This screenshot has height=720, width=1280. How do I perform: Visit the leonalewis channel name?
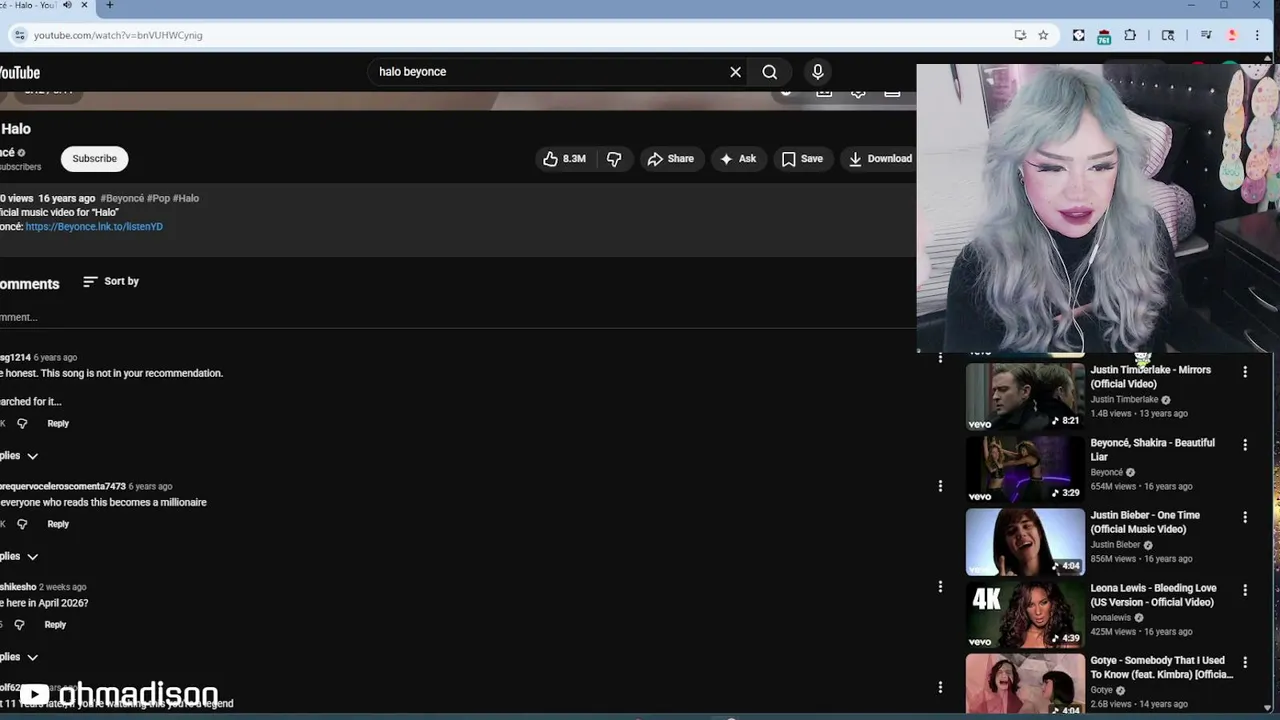(1111, 618)
